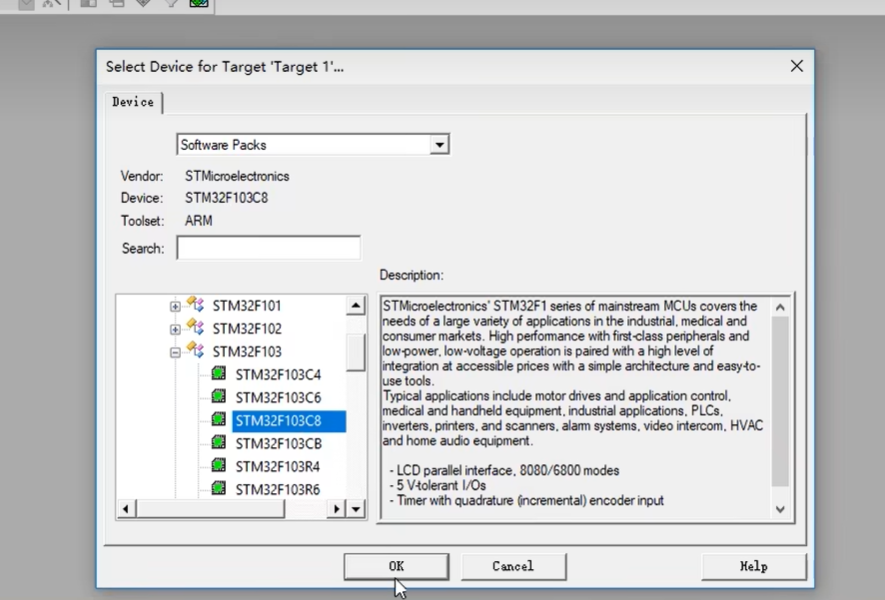Click the chip icon beside STM32F103C4

219,374
